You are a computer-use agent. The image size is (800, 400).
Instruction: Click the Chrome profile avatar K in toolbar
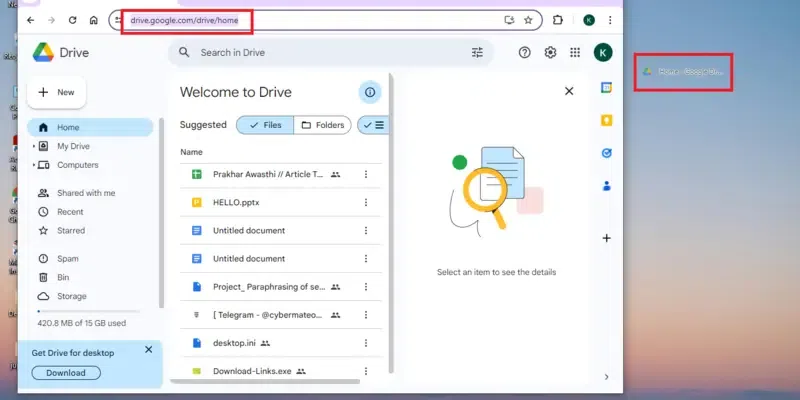pos(589,20)
